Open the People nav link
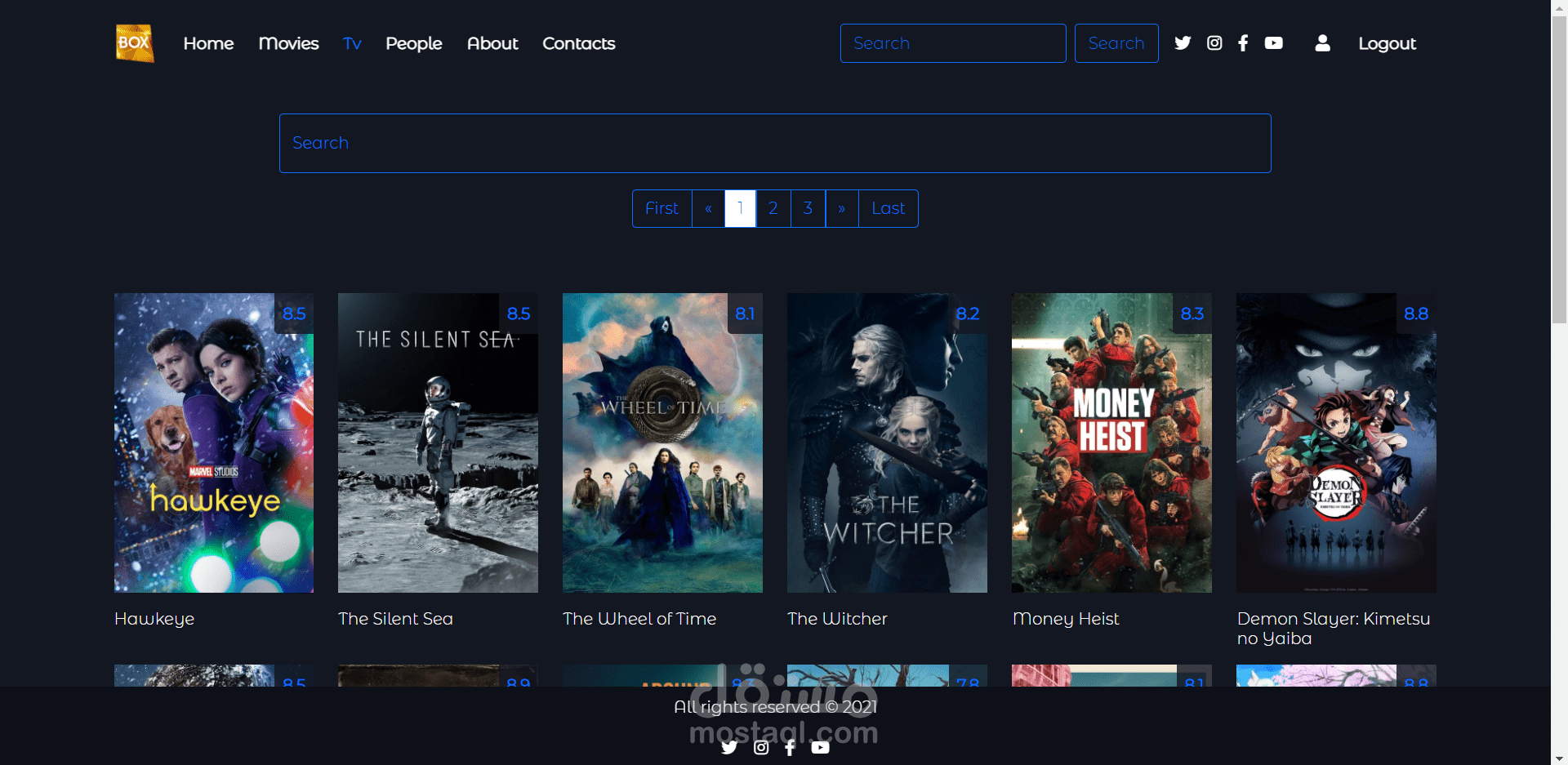 coord(414,43)
